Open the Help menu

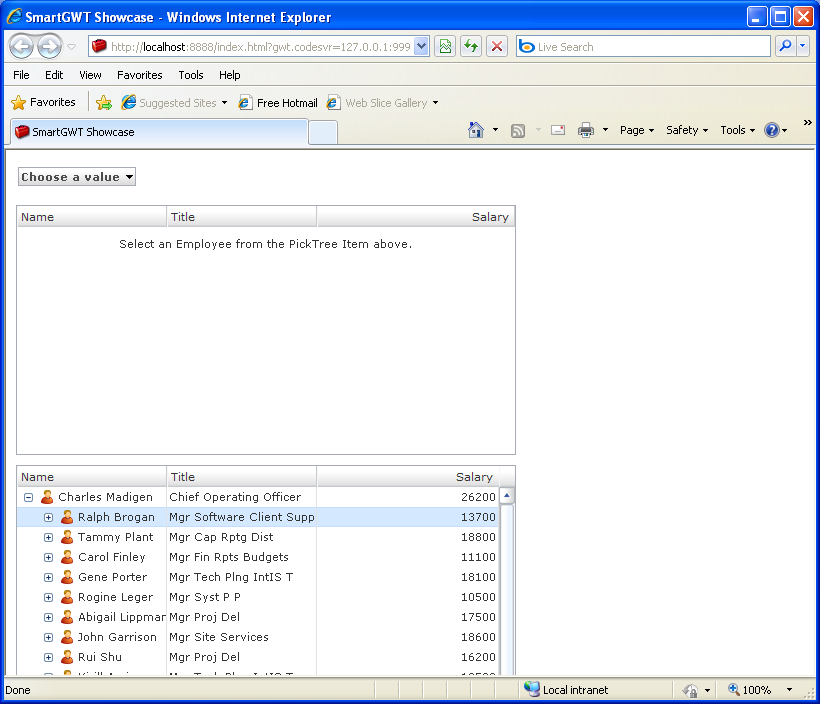click(x=230, y=75)
